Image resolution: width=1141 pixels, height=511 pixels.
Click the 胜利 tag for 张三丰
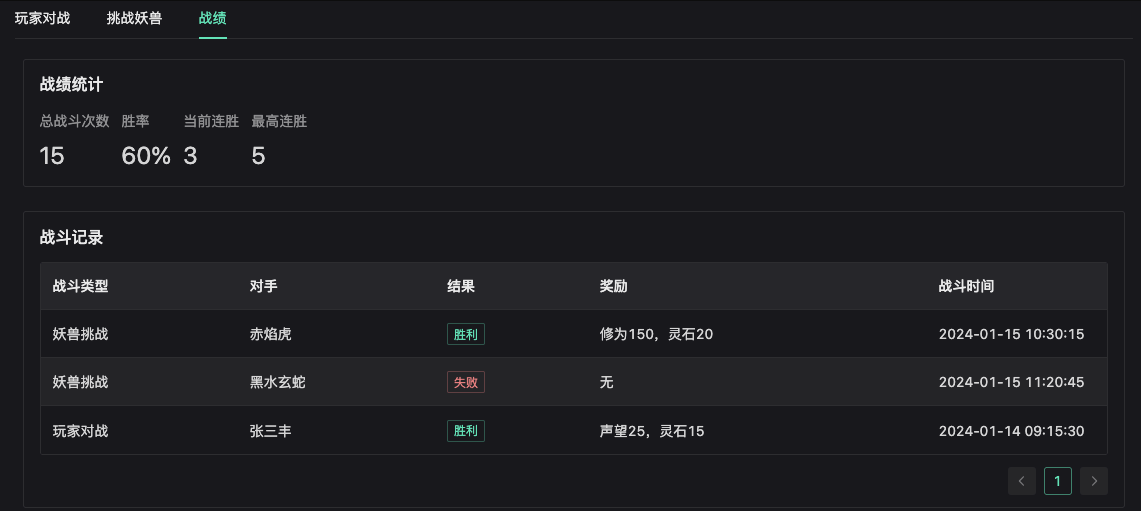coord(466,431)
